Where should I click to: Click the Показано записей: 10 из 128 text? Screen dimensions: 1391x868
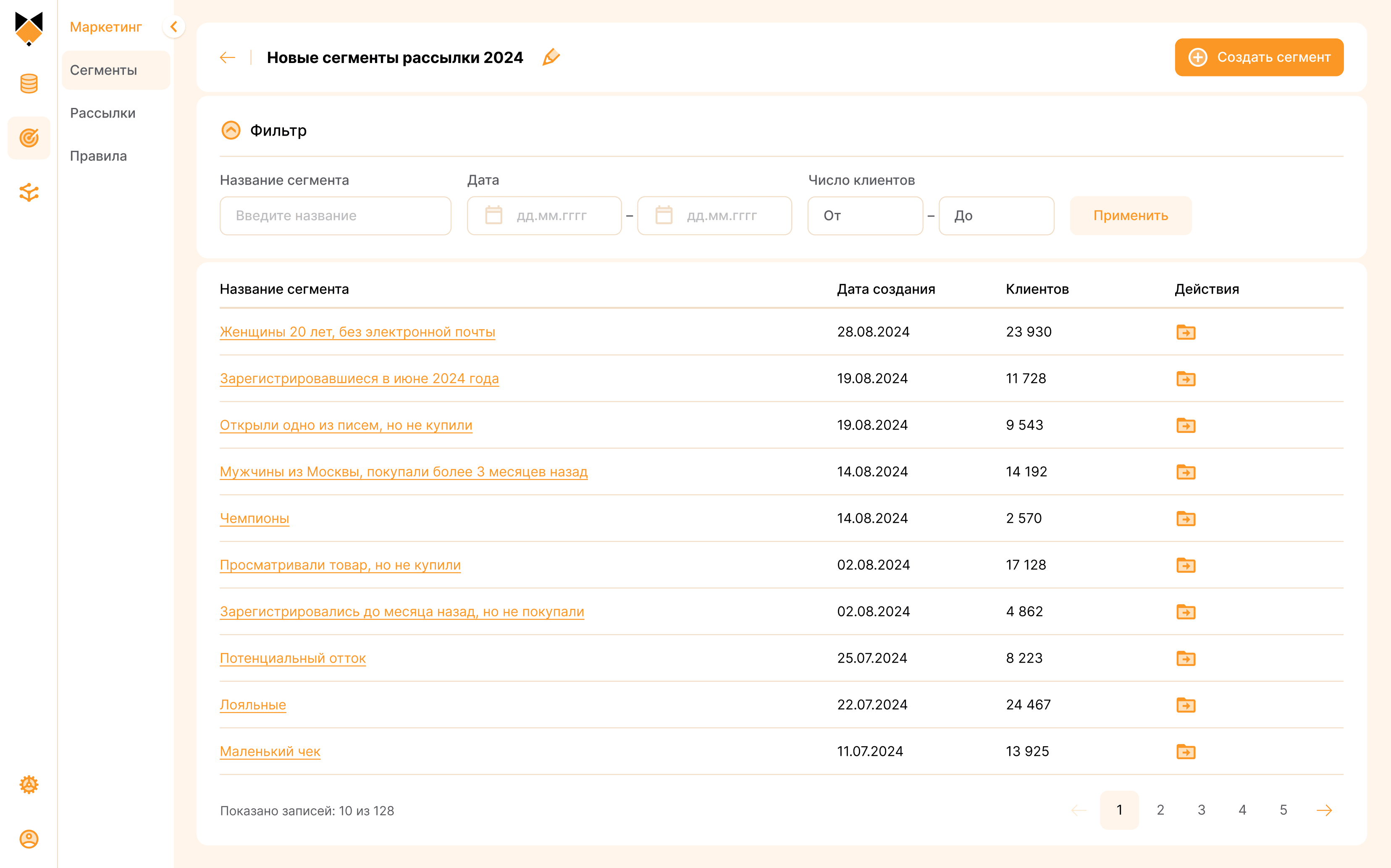pyautogui.click(x=307, y=810)
